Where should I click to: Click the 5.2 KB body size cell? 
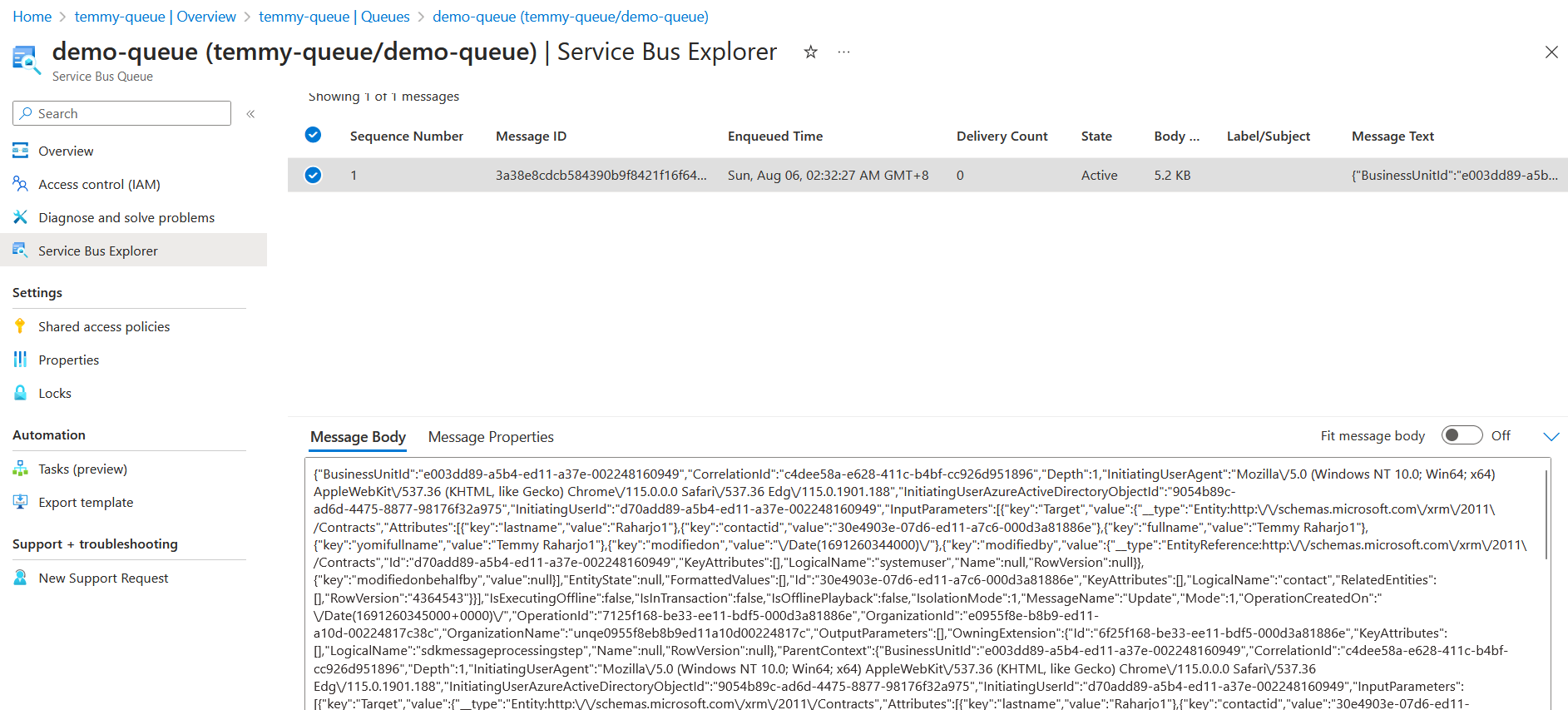1172,175
